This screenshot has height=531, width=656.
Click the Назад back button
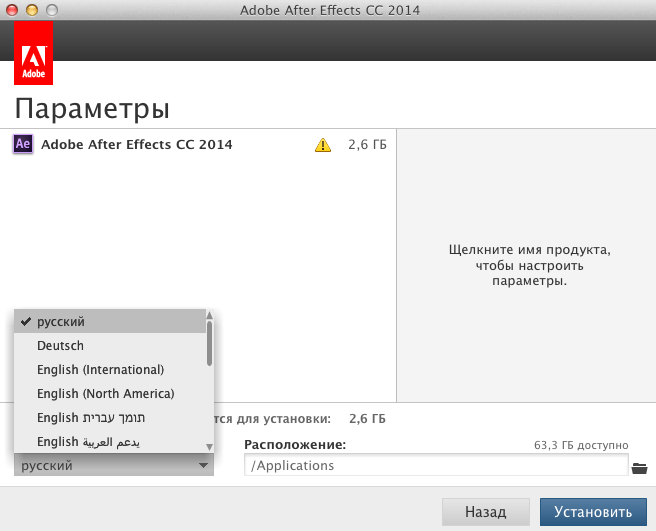click(486, 511)
